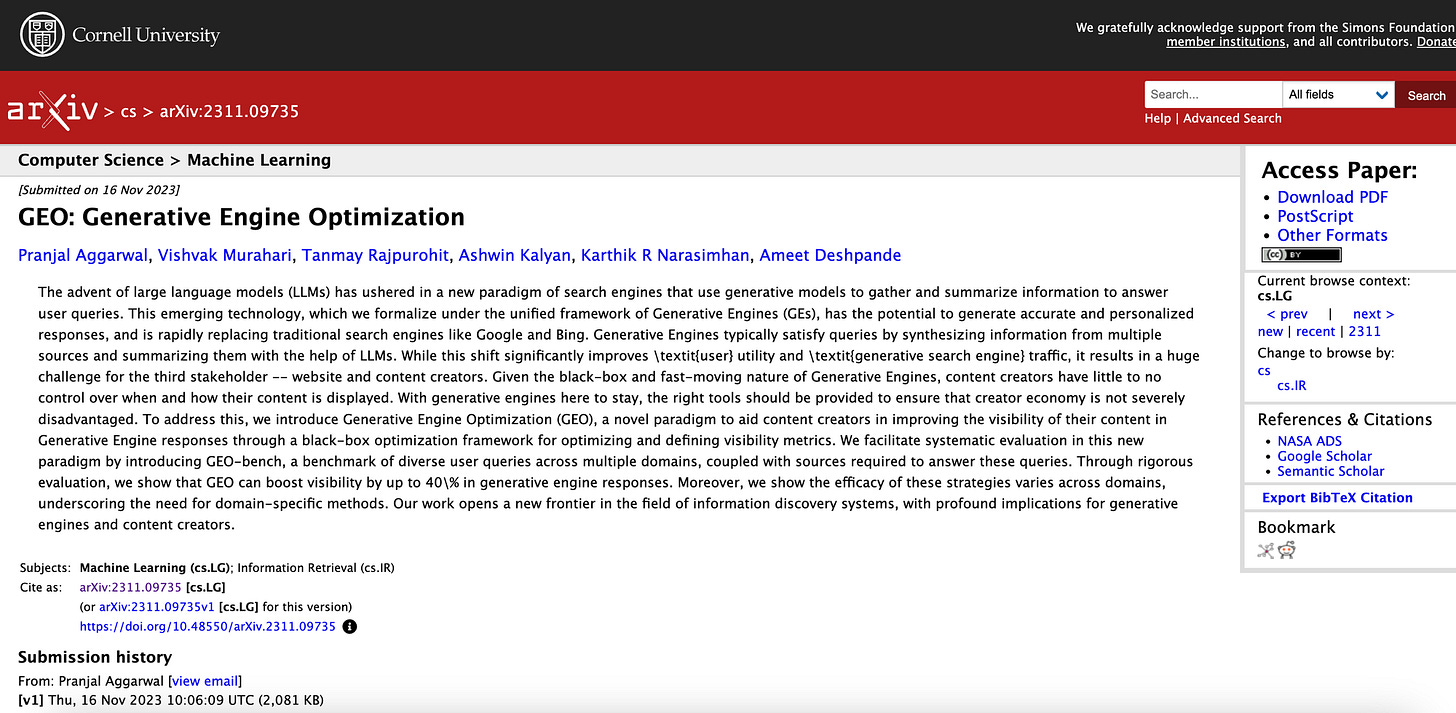Open Advanced Search
The height and width of the screenshot is (713, 1456).
click(x=1232, y=118)
